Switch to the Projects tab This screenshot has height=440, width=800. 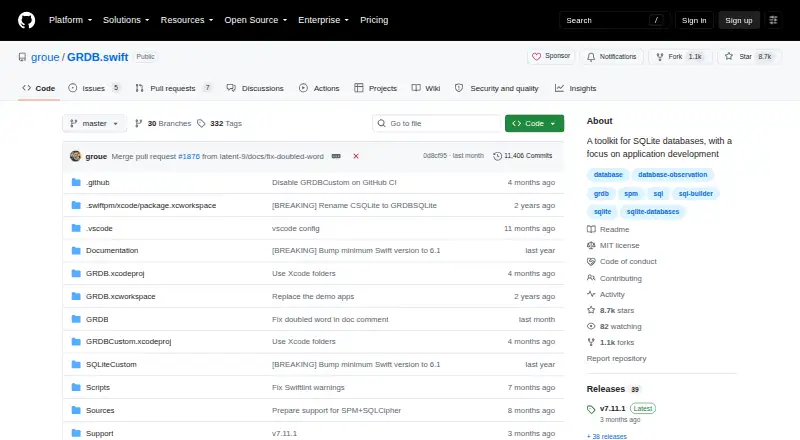[x=376, y=88]
